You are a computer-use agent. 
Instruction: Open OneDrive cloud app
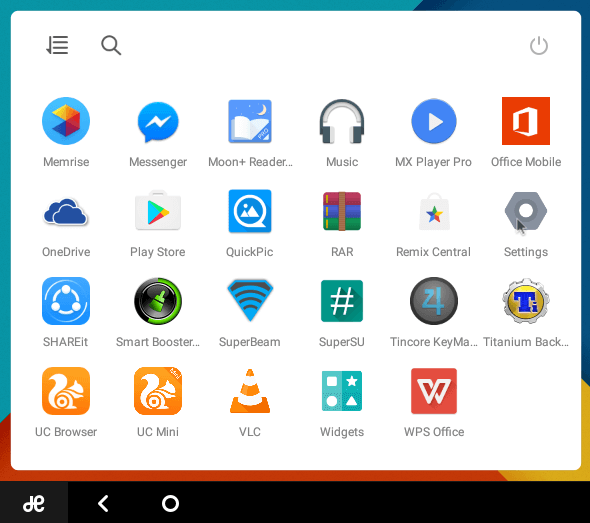pyautogui.click(x=66, y=212)
